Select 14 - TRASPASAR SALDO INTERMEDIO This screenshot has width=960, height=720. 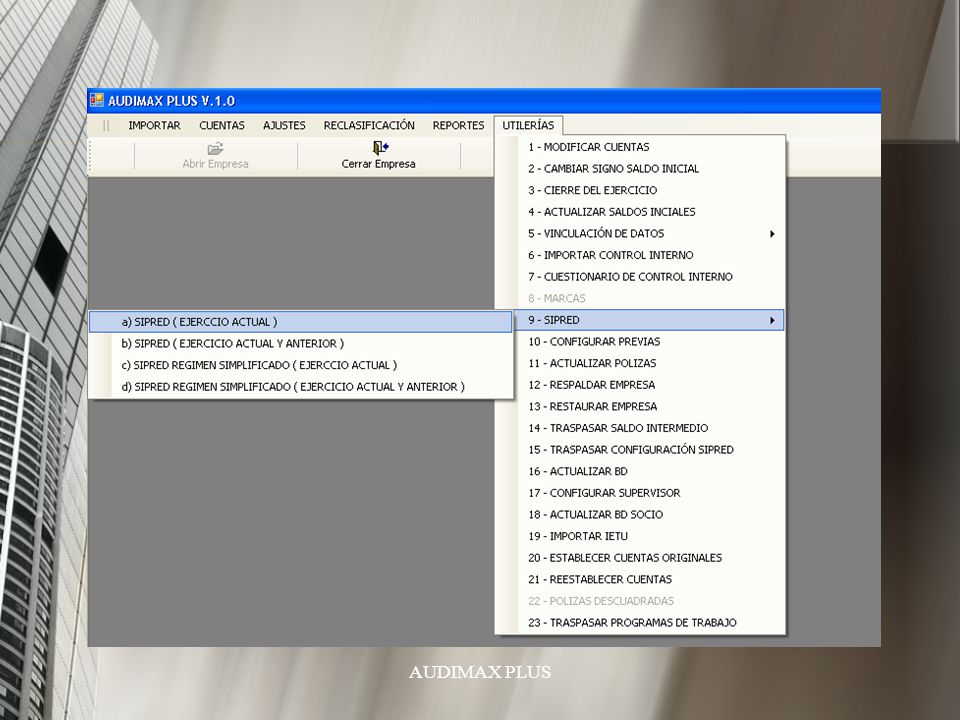tap(640, 428)
